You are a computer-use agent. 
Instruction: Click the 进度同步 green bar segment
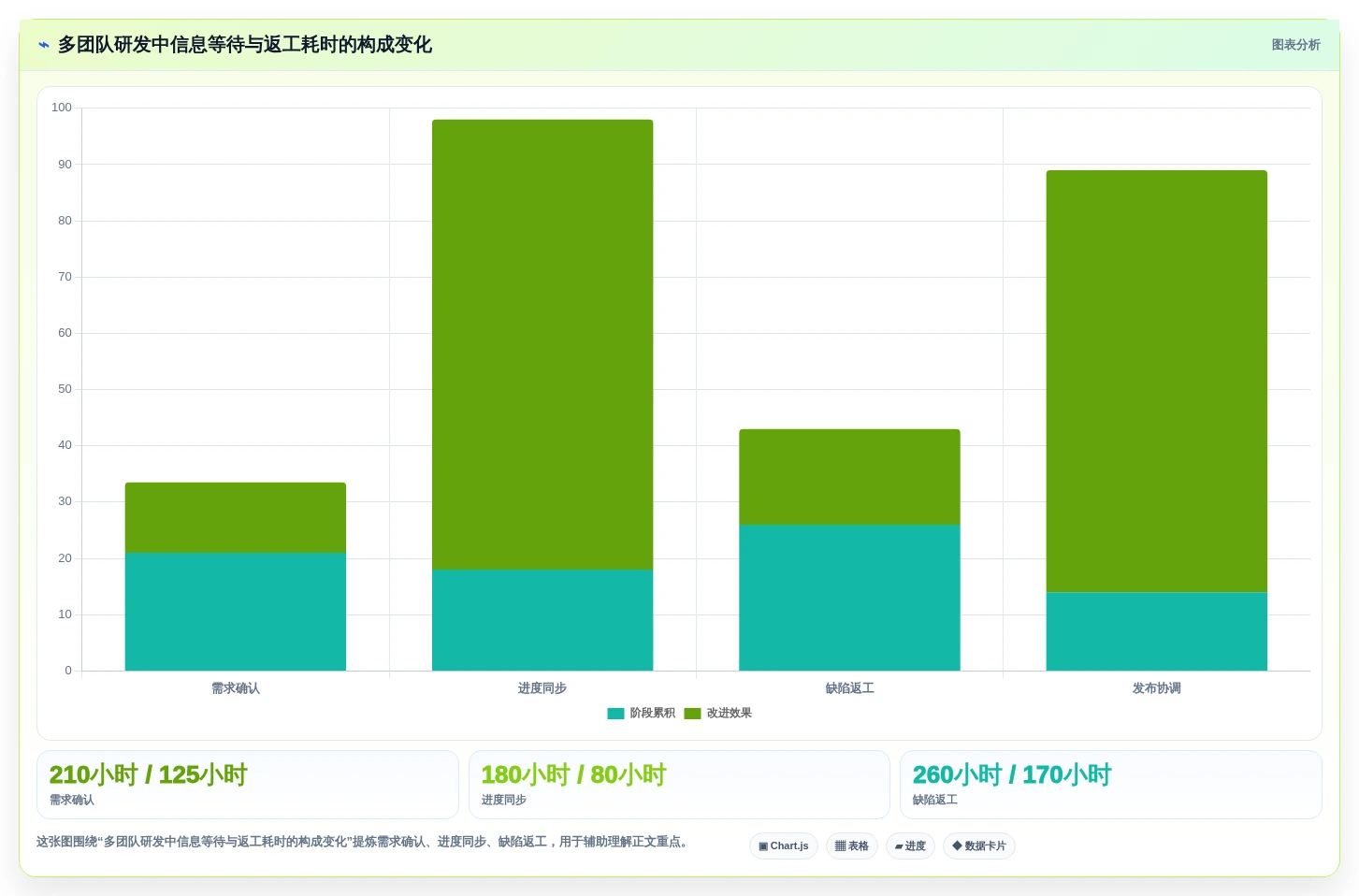(x=542, y=344)
